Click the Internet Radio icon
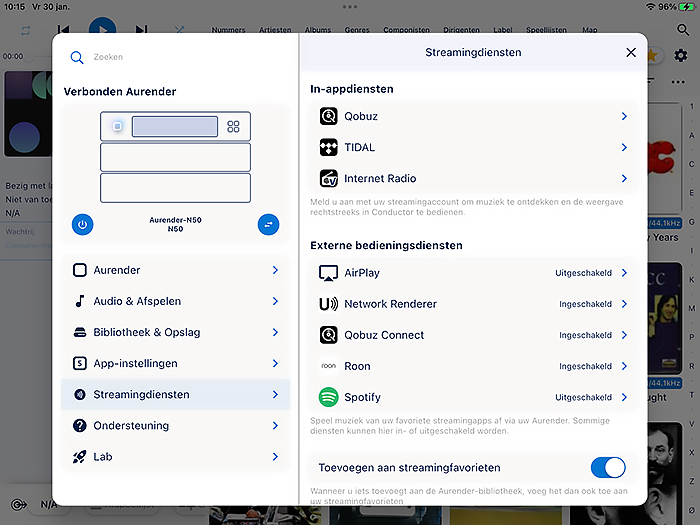The height and width of the screenshot is (525, 700). [x=328, y=179]
